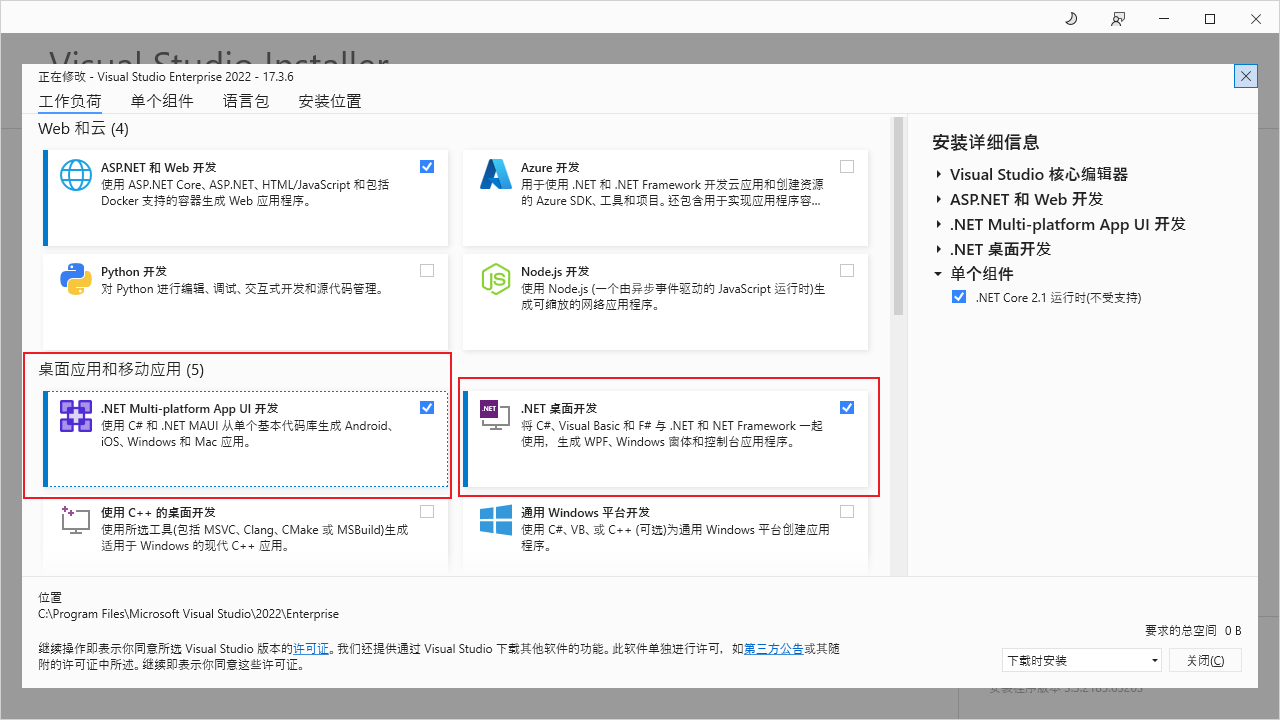Close the modify dialog with X button

(x=1246, y=76)
